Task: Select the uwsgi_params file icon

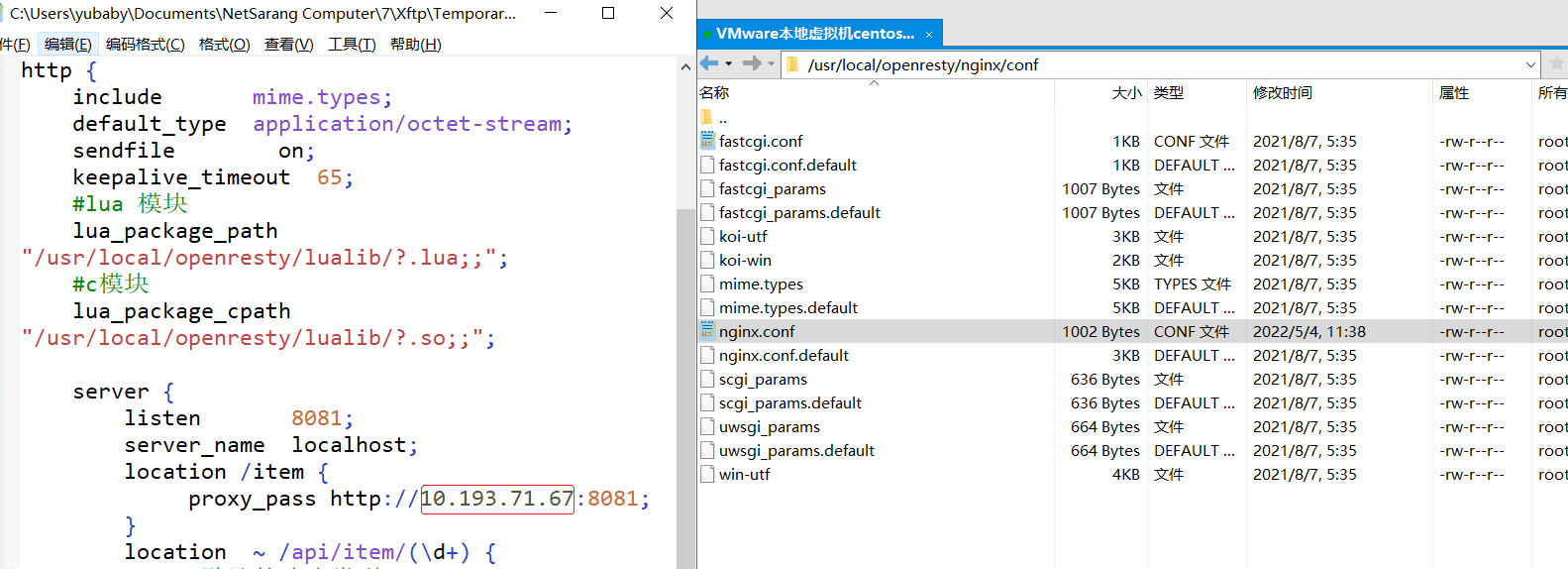Action: coord(707,426)
